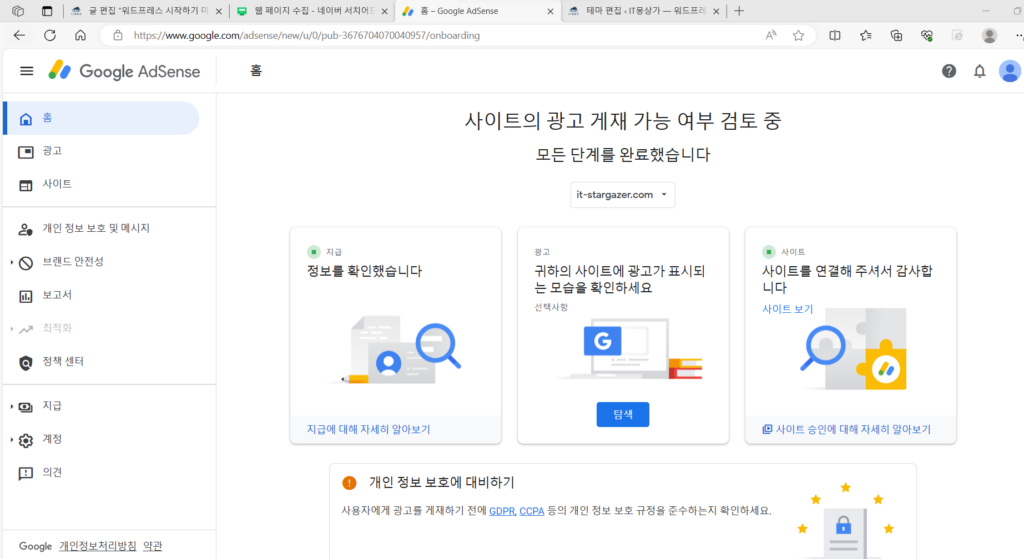Go back with the browser back arrow
This screenshot has width=1024, height=559.
tap(19, 35)
